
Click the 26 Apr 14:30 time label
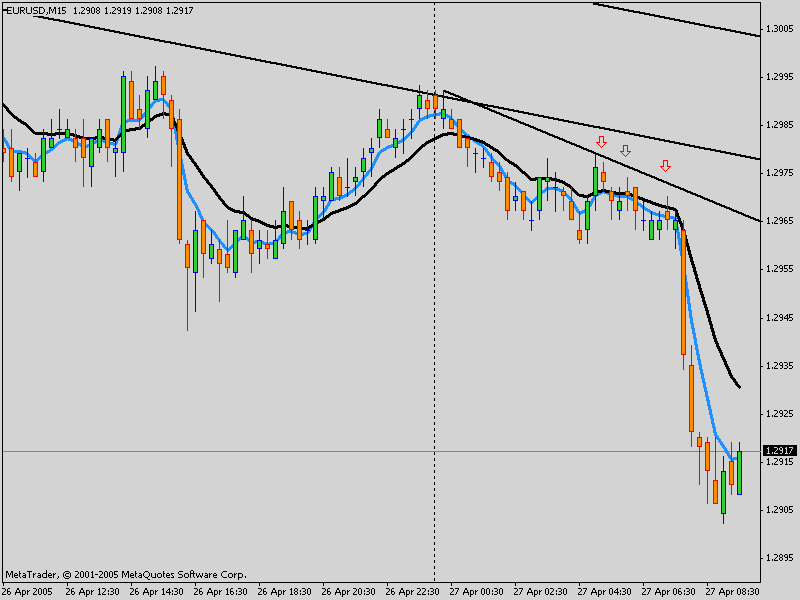coord(156,592)
